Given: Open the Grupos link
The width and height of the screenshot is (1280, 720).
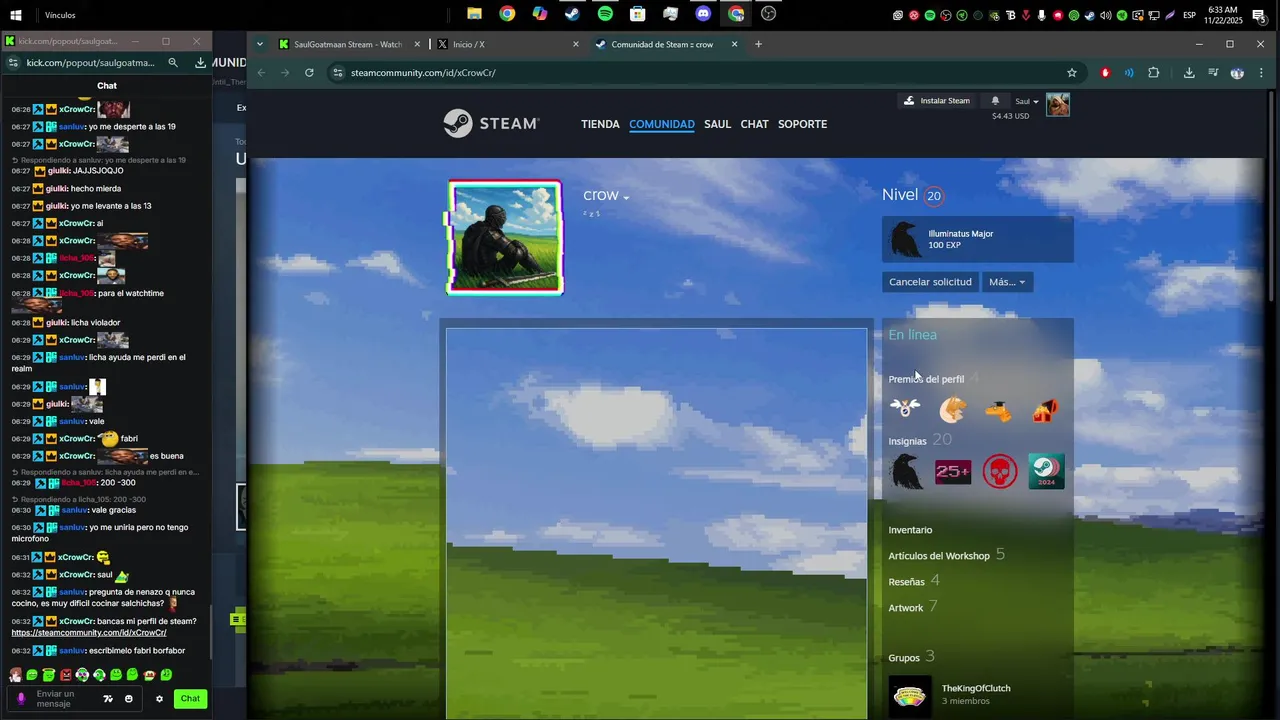Looking at the screenshot, I should (x=904, y=658).
